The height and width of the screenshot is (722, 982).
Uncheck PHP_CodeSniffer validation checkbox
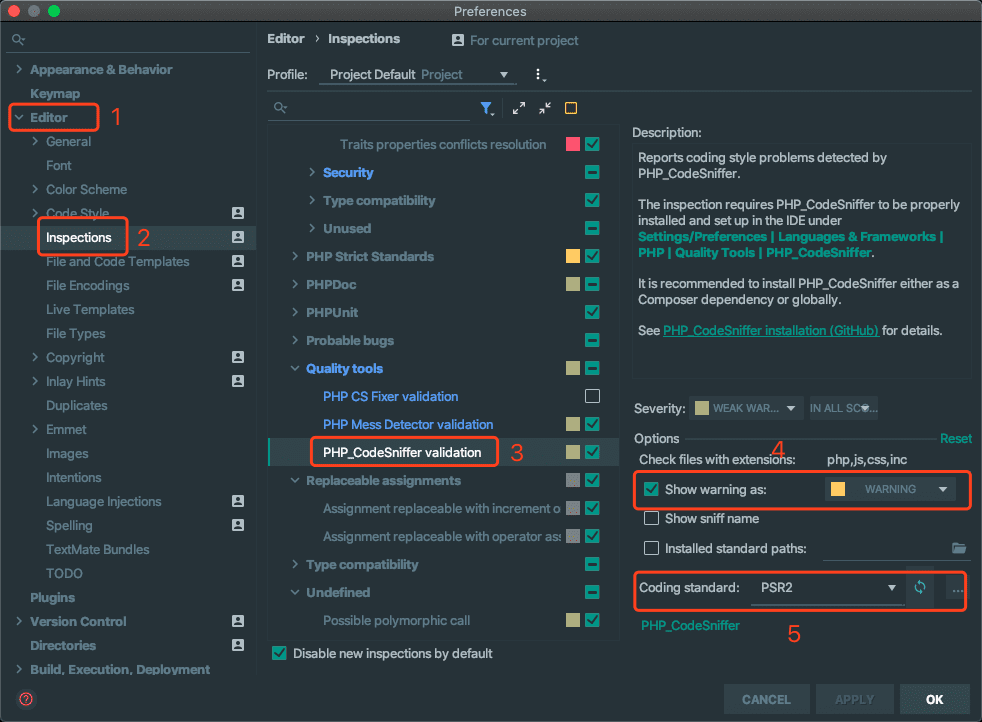[x=592, y=452]
